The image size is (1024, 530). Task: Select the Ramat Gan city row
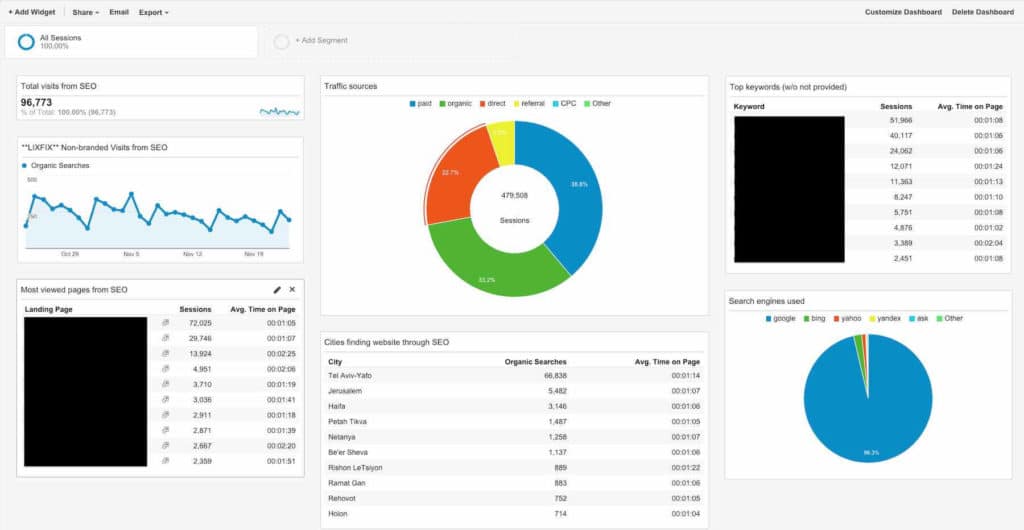514,483
